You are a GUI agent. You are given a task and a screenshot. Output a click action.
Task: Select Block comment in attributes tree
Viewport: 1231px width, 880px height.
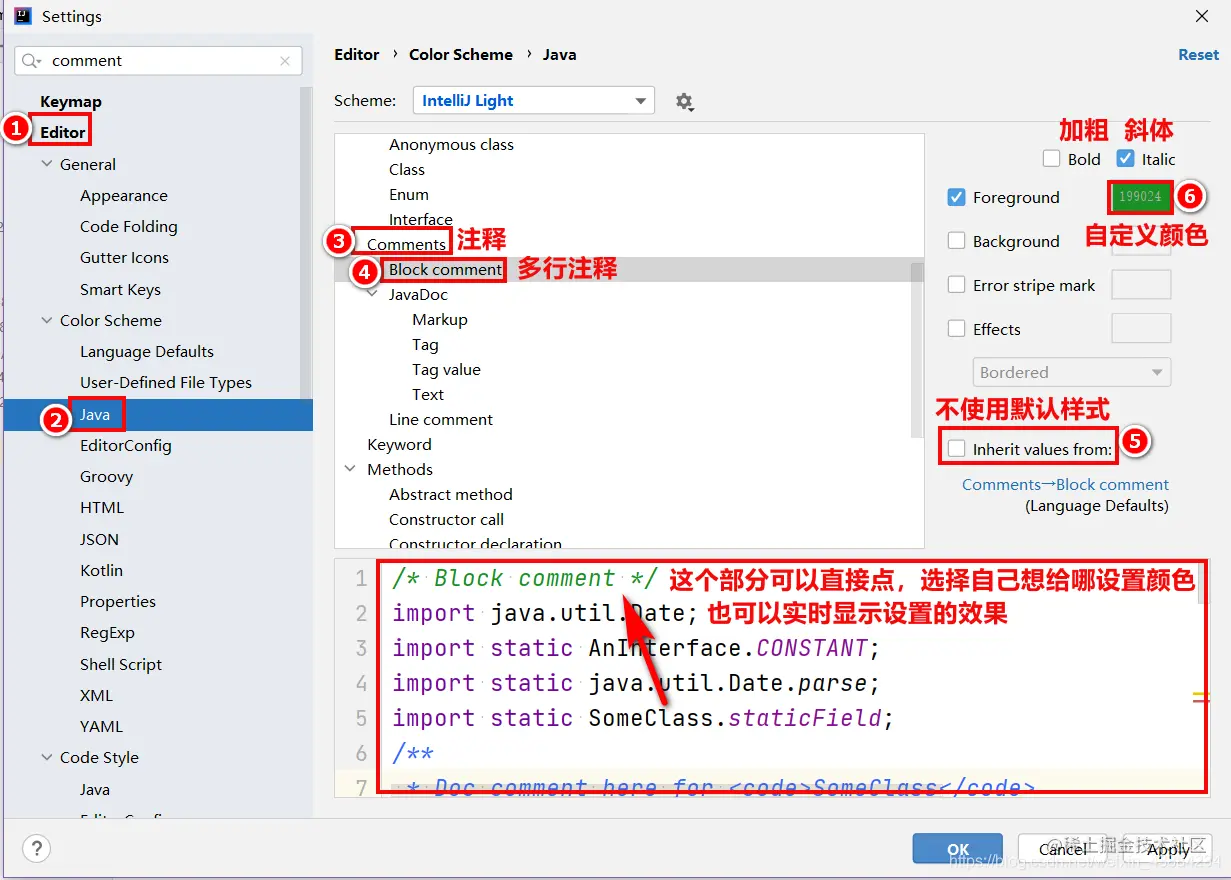[446, 270]
